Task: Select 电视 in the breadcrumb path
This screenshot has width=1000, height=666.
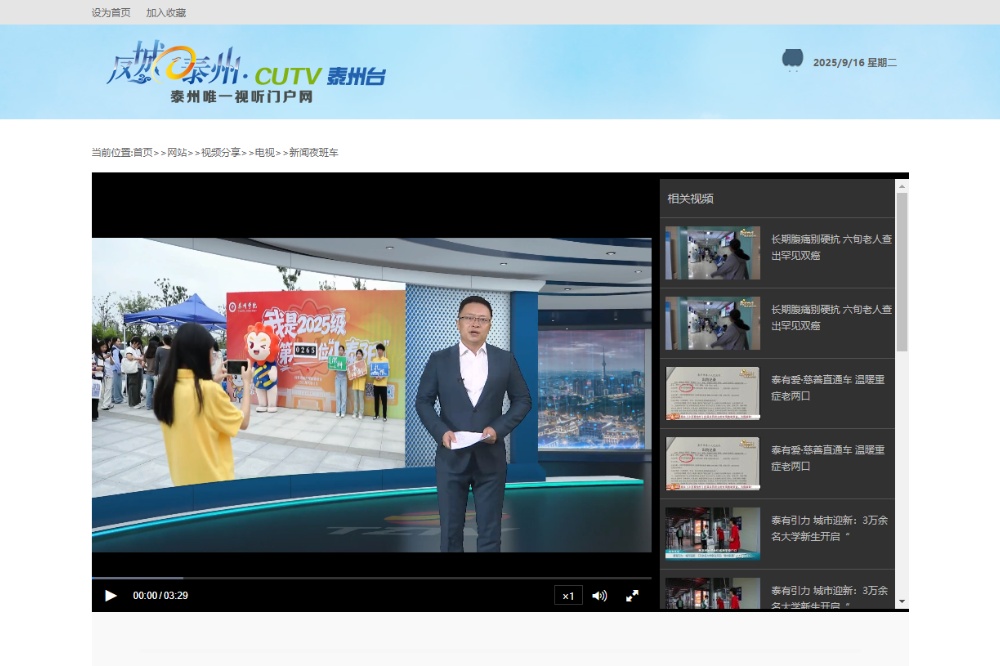Action: (x=265, y=153)
